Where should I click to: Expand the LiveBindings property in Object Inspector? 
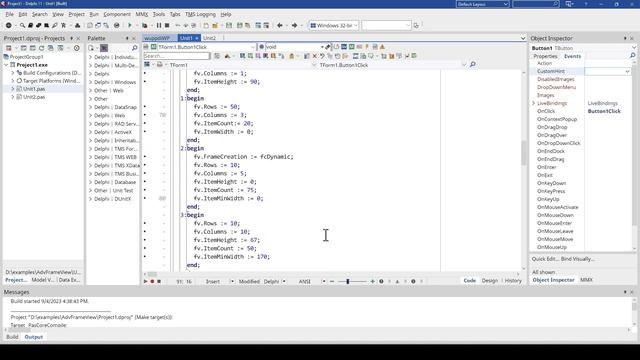tap(533, 103)
